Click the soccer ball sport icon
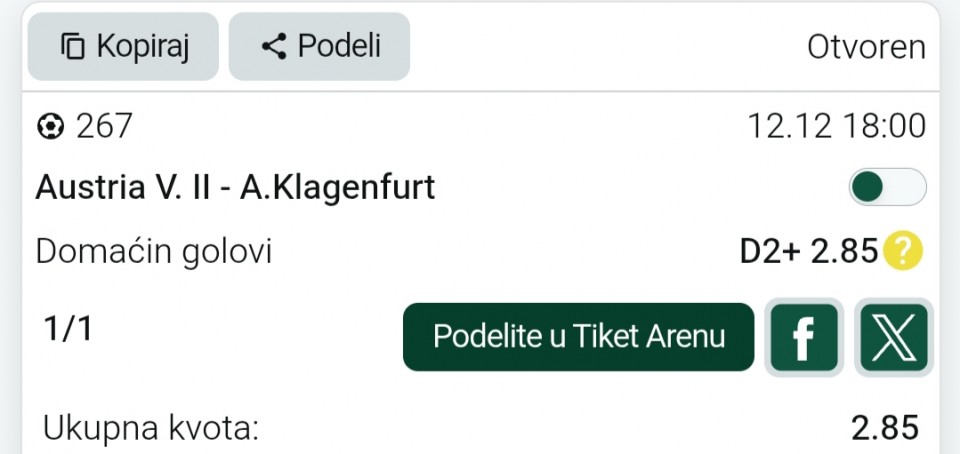This screenshot has height=454, width=960. [50, 127]
